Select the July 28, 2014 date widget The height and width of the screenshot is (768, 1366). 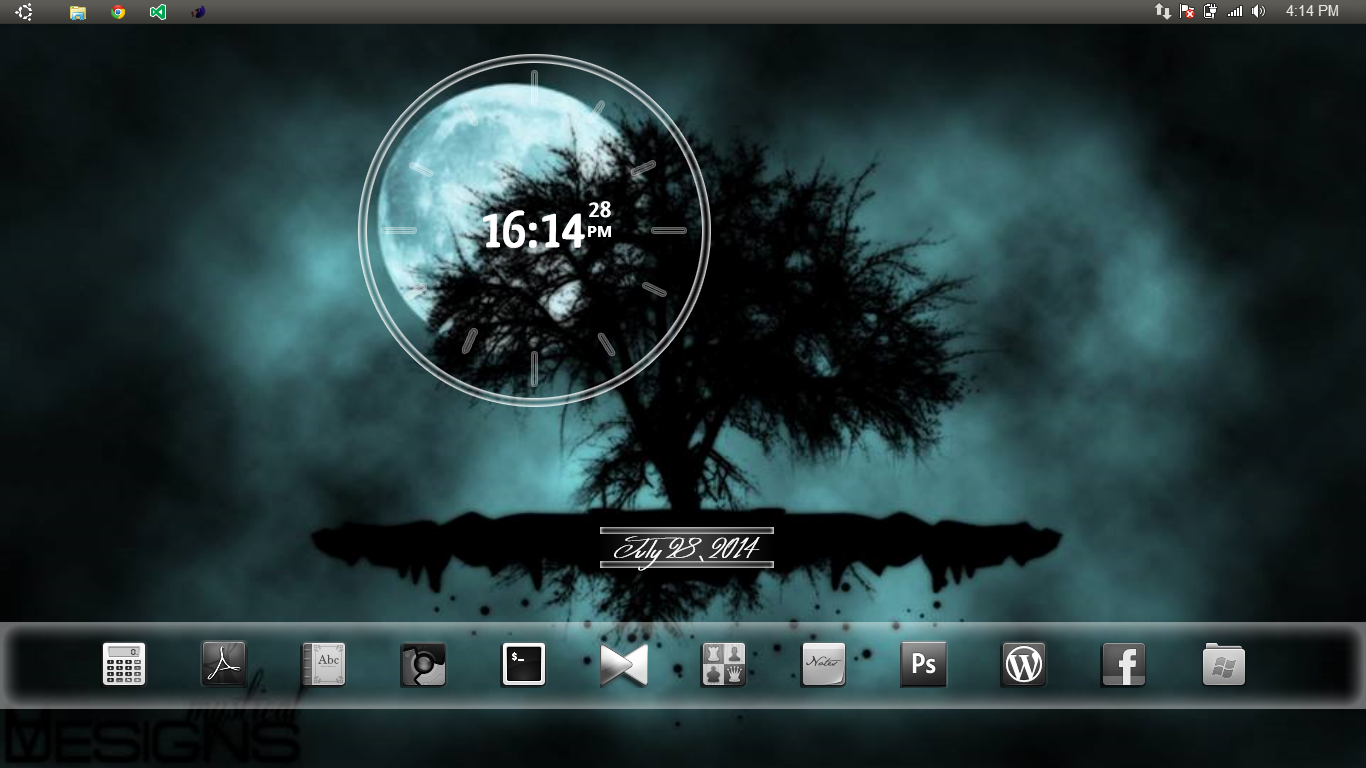click(x=686, y=547)
